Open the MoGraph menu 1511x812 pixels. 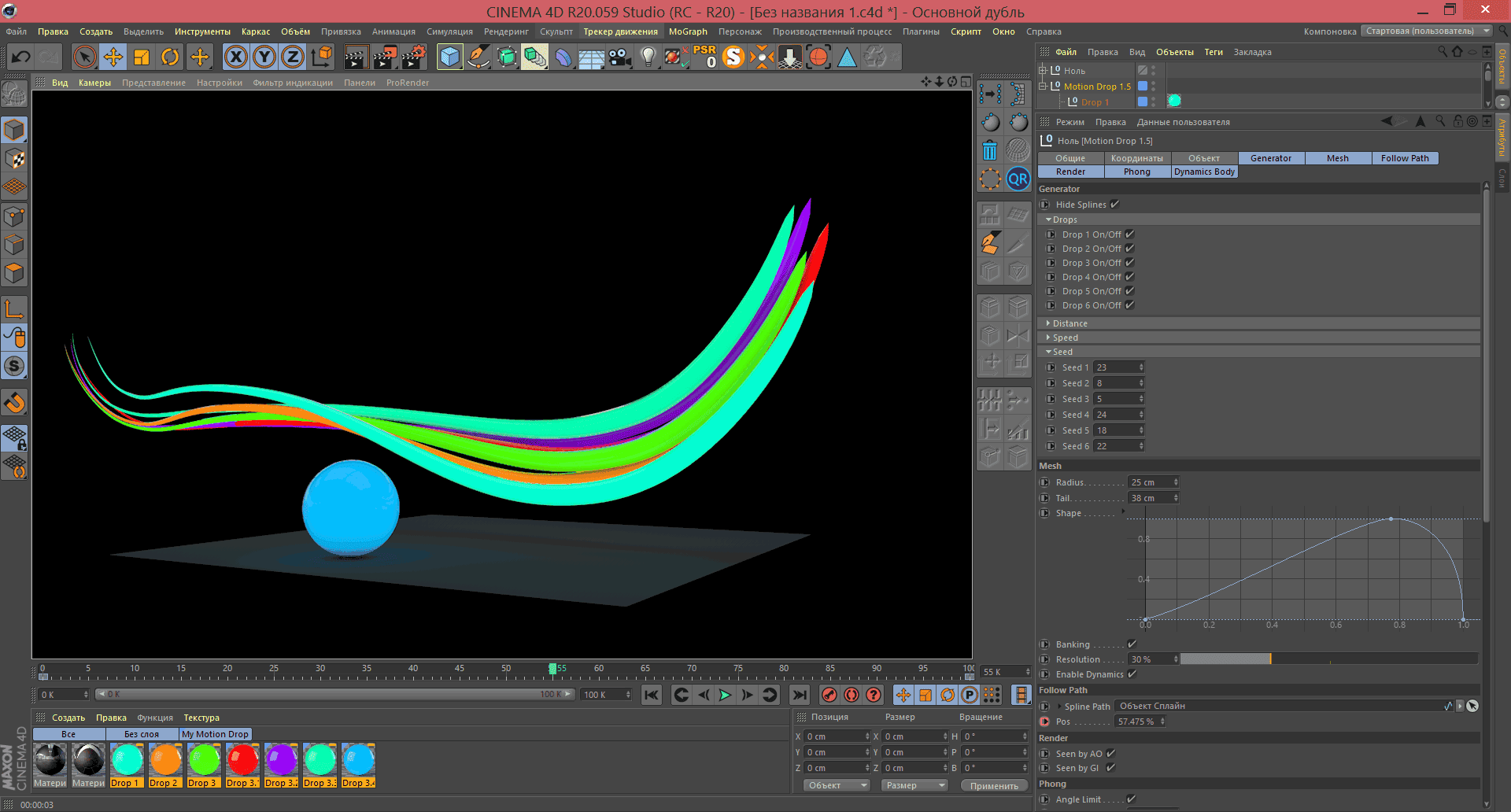688,31
